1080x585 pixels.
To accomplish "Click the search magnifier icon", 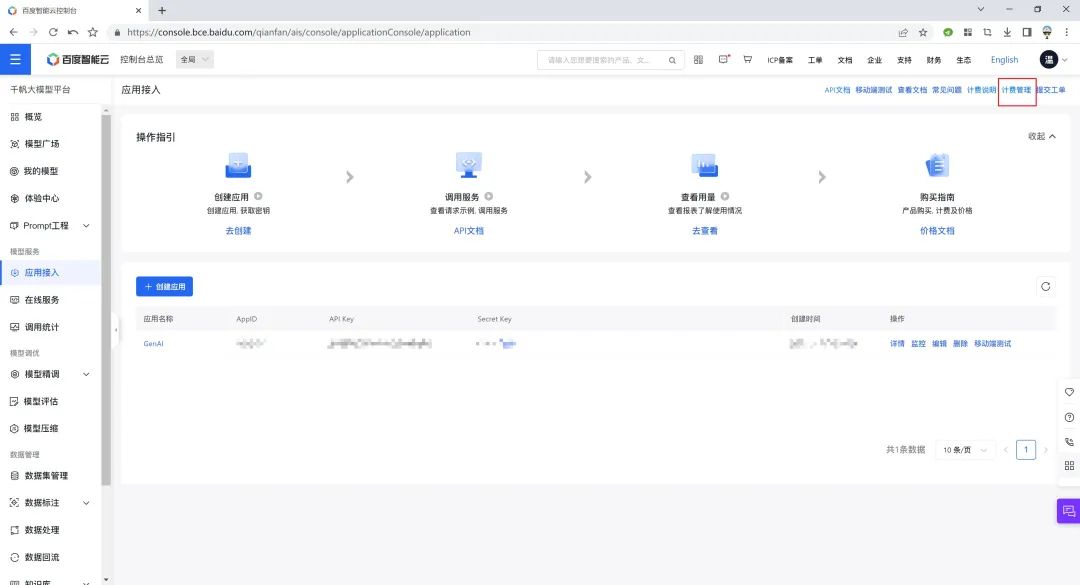I will point(672,61).
